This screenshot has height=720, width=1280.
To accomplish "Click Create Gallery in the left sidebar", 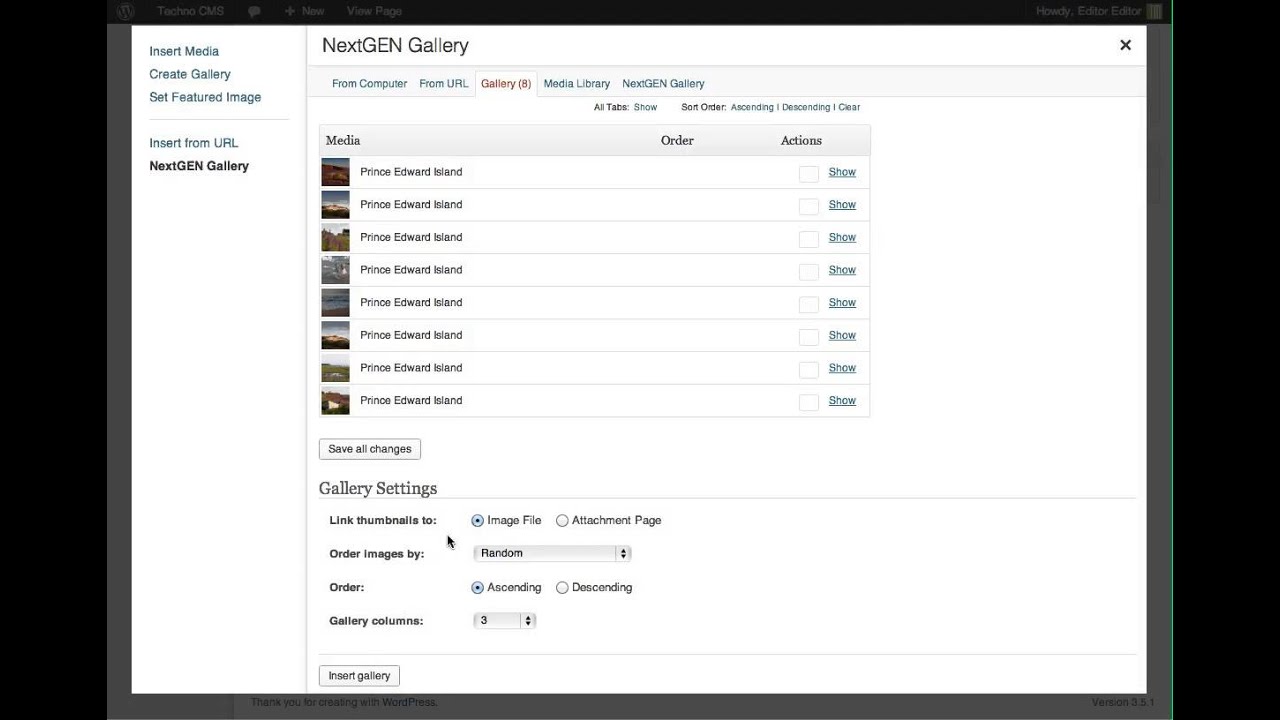I will (190, 74).
